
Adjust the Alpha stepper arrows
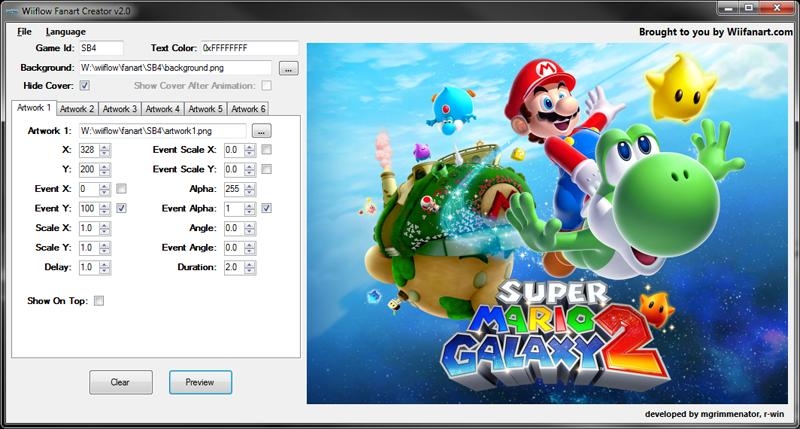click(249, 189)
